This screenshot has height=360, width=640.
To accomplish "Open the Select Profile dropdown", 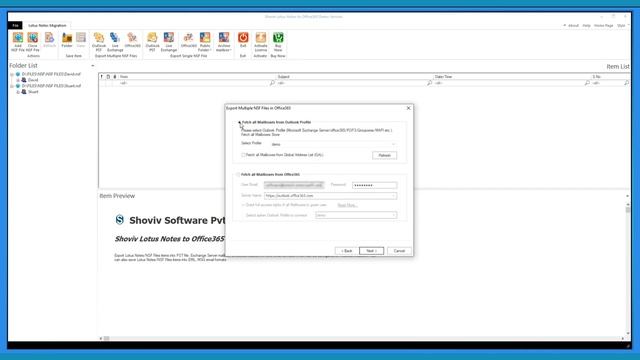I will click(x=333, y=144).
